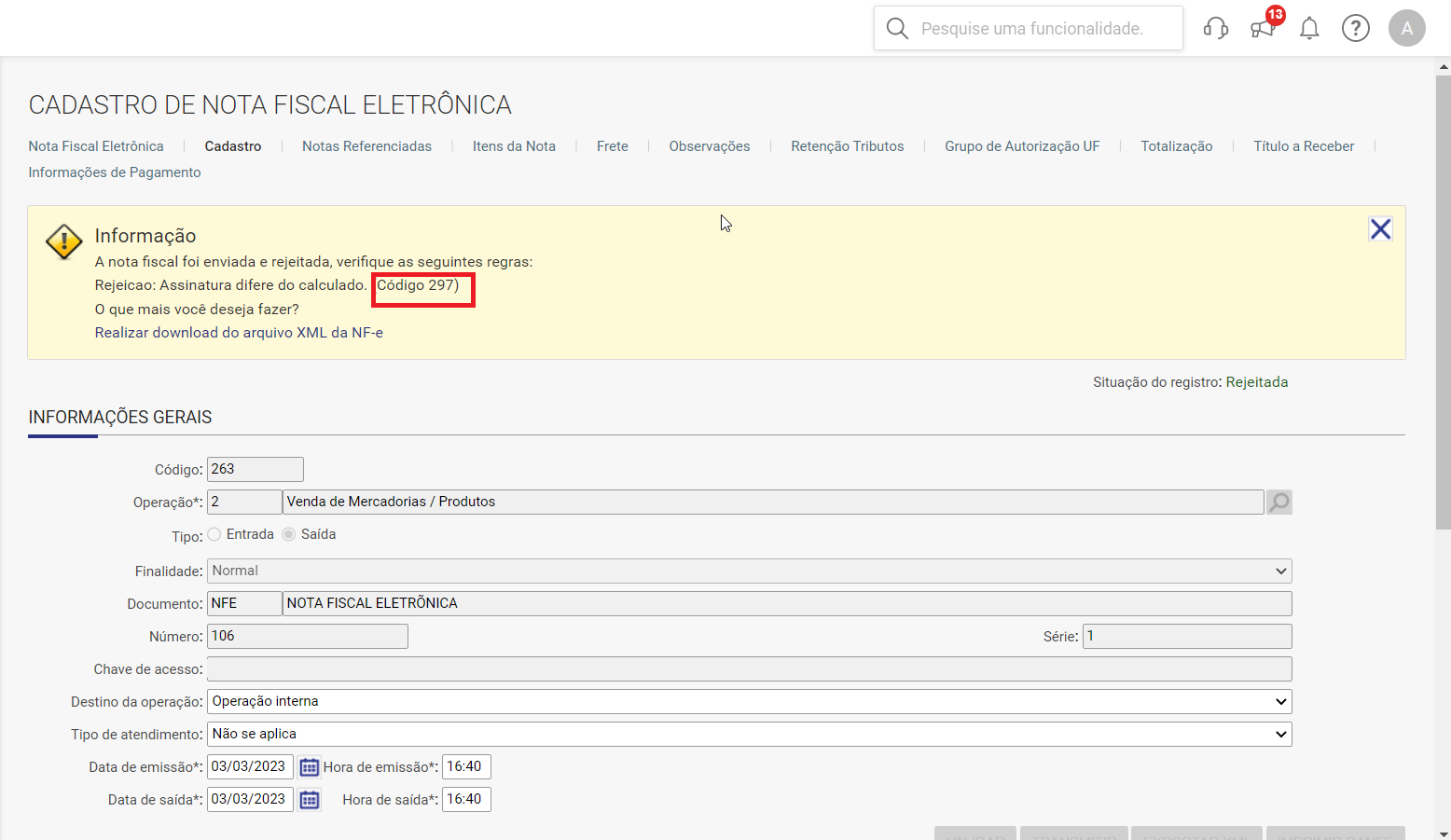The height and width of the screenshot is (840, 1451).
Task: Click the Data de emissão date field
Action: pyautogui.click(x=250, y=766)
